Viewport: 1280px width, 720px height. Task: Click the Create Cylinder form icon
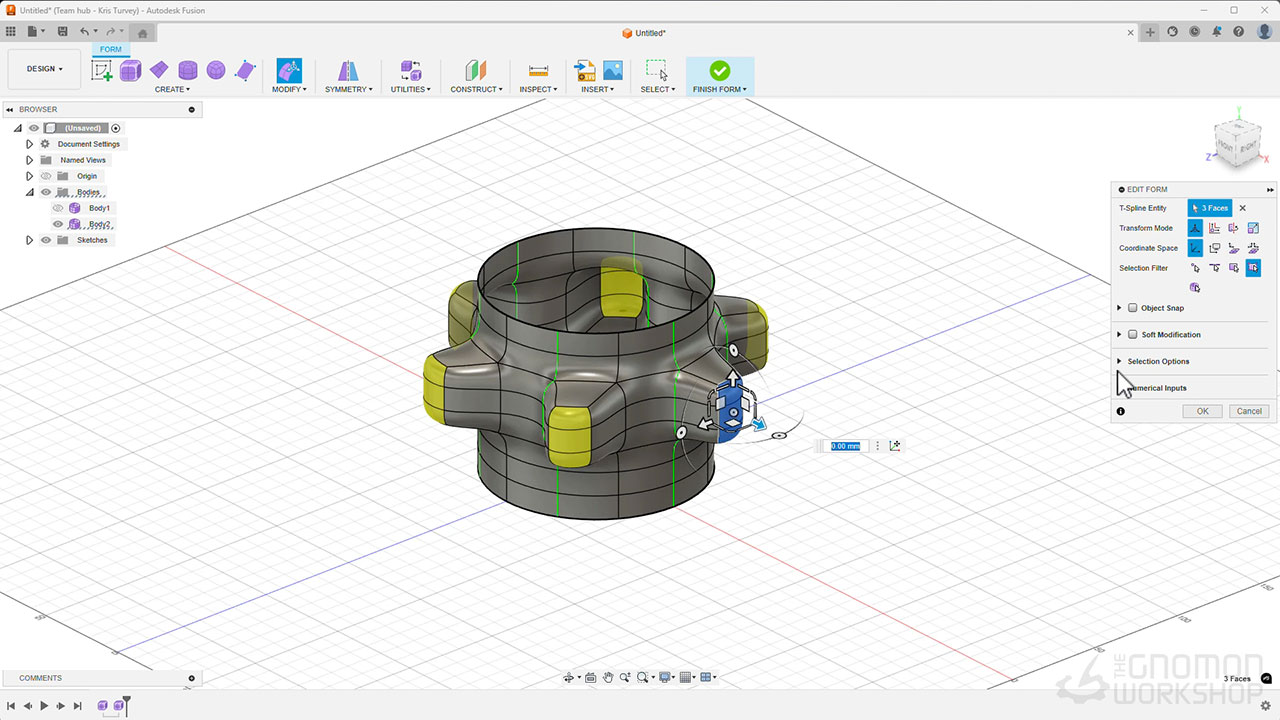188,70
